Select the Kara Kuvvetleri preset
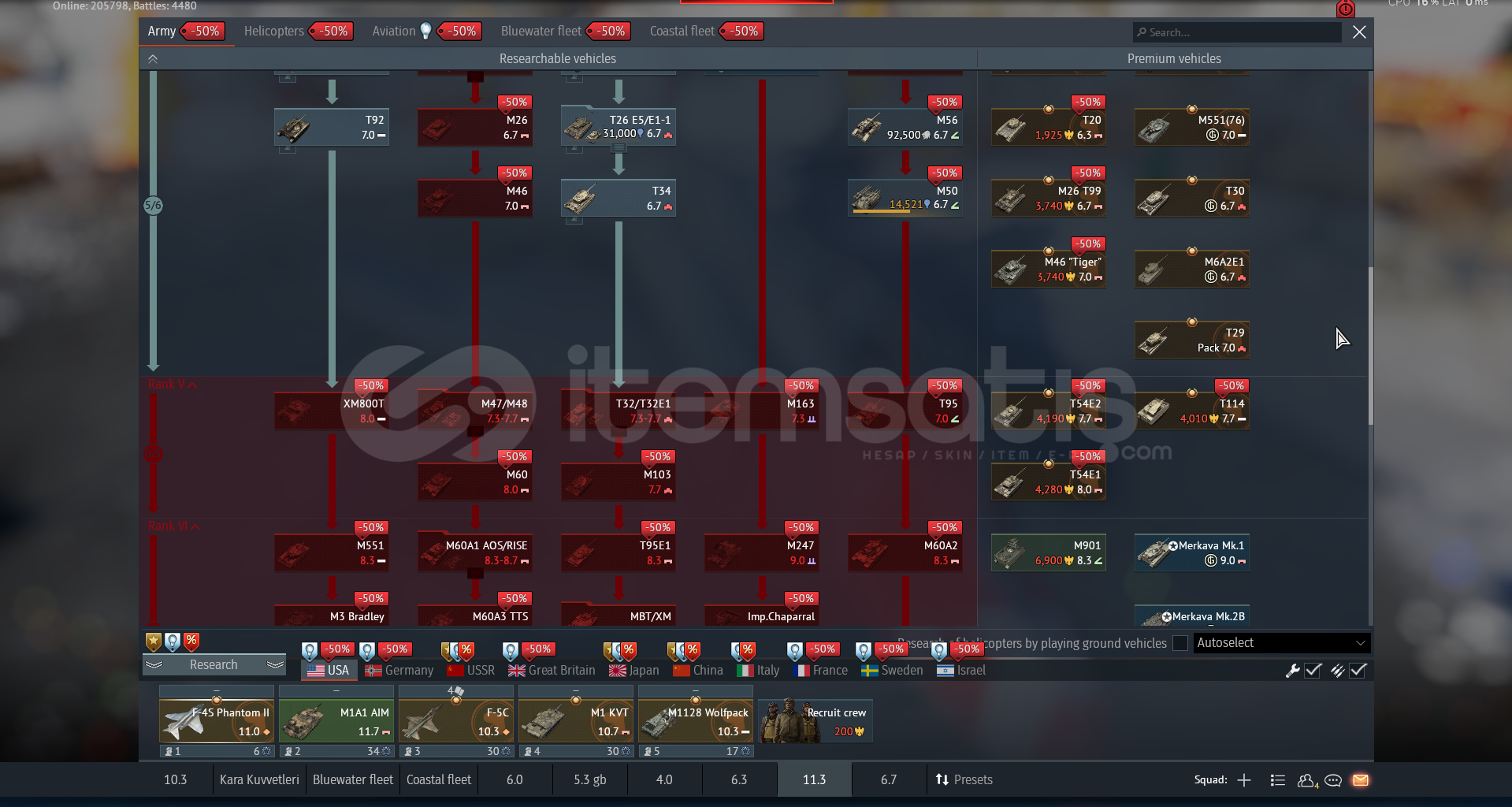This screenshot has height=807, width=1512. (x=259, y=780)
